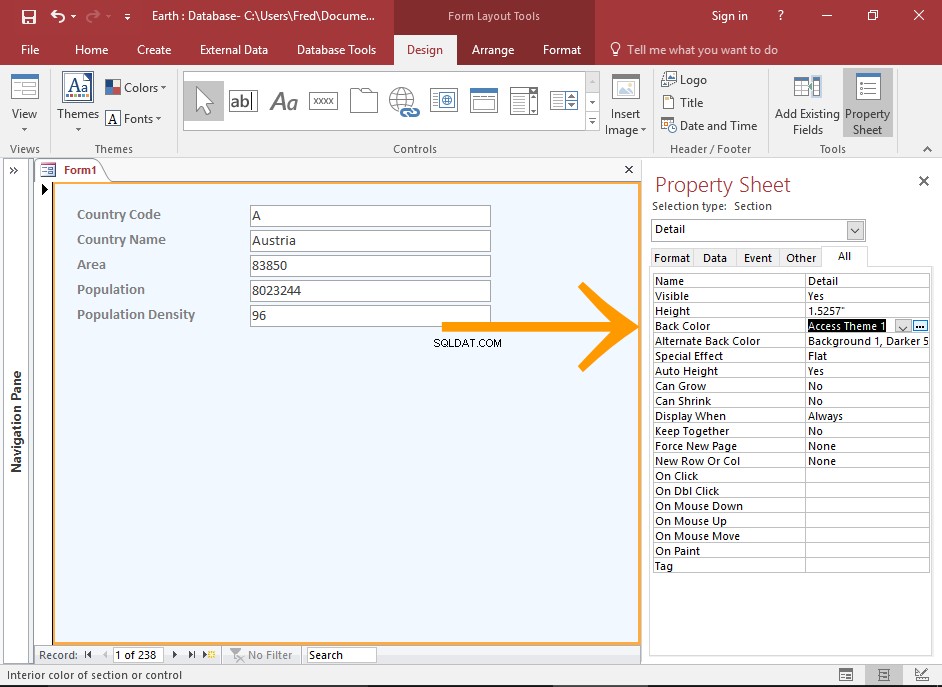Create a new blank record
The height and width of the screenshot is (687, 942).
(209, 655)
